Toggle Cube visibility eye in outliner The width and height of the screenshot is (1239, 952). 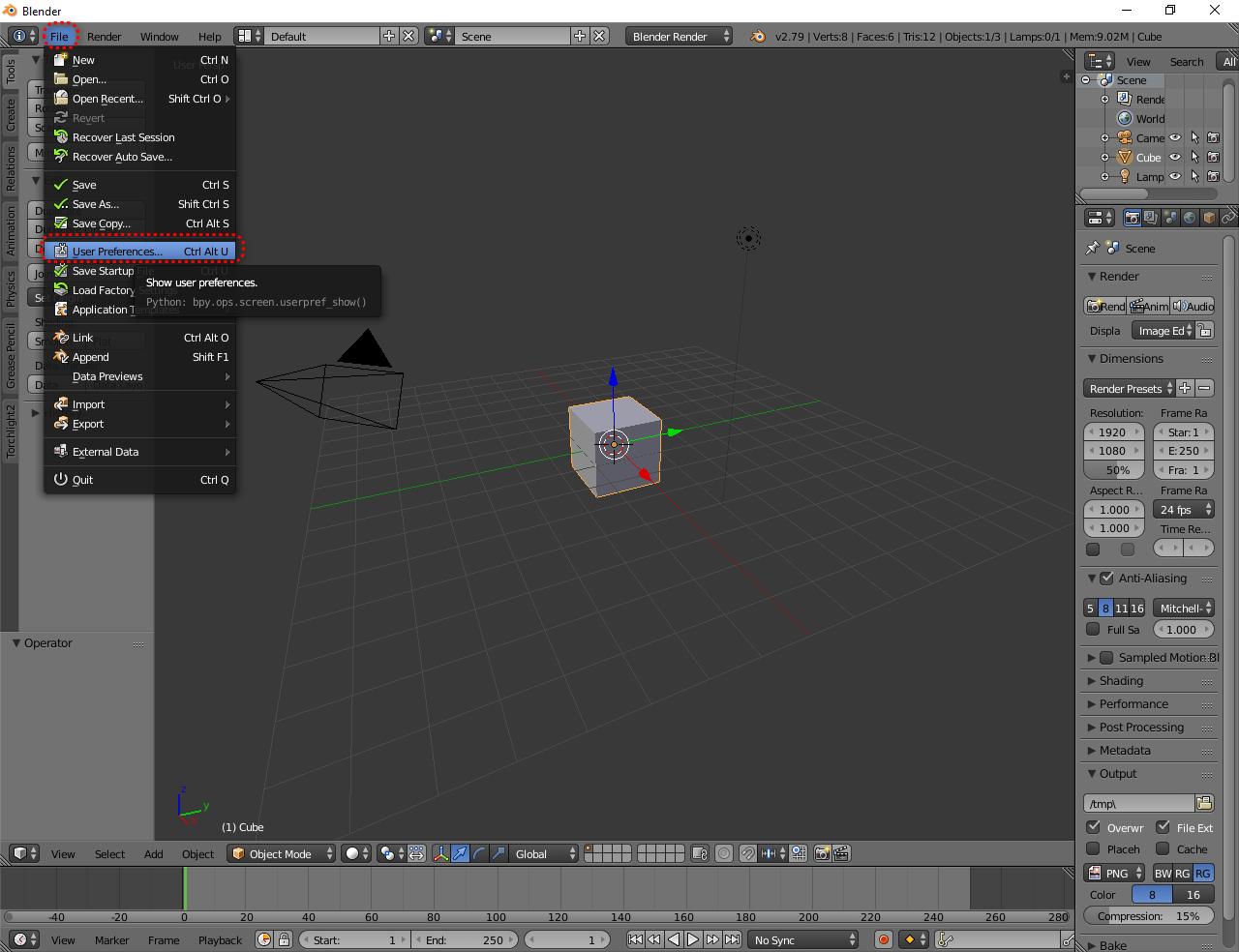[x=1175, y=157]
